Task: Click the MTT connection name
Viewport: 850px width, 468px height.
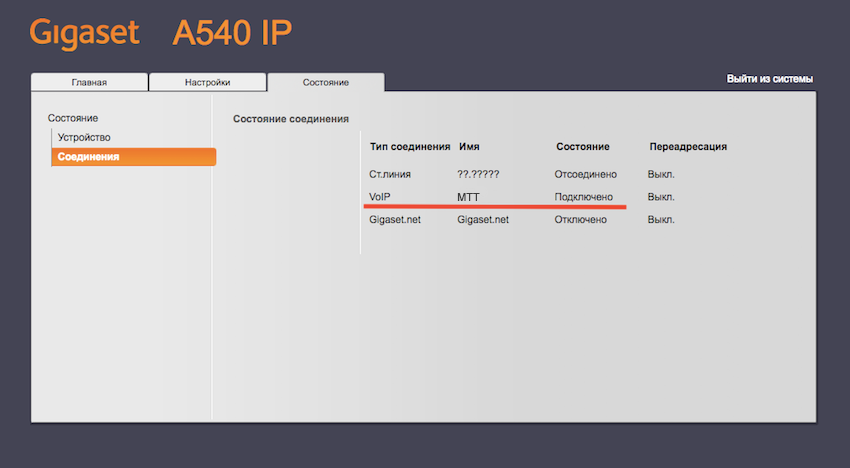Action: [x=468, y=197]
